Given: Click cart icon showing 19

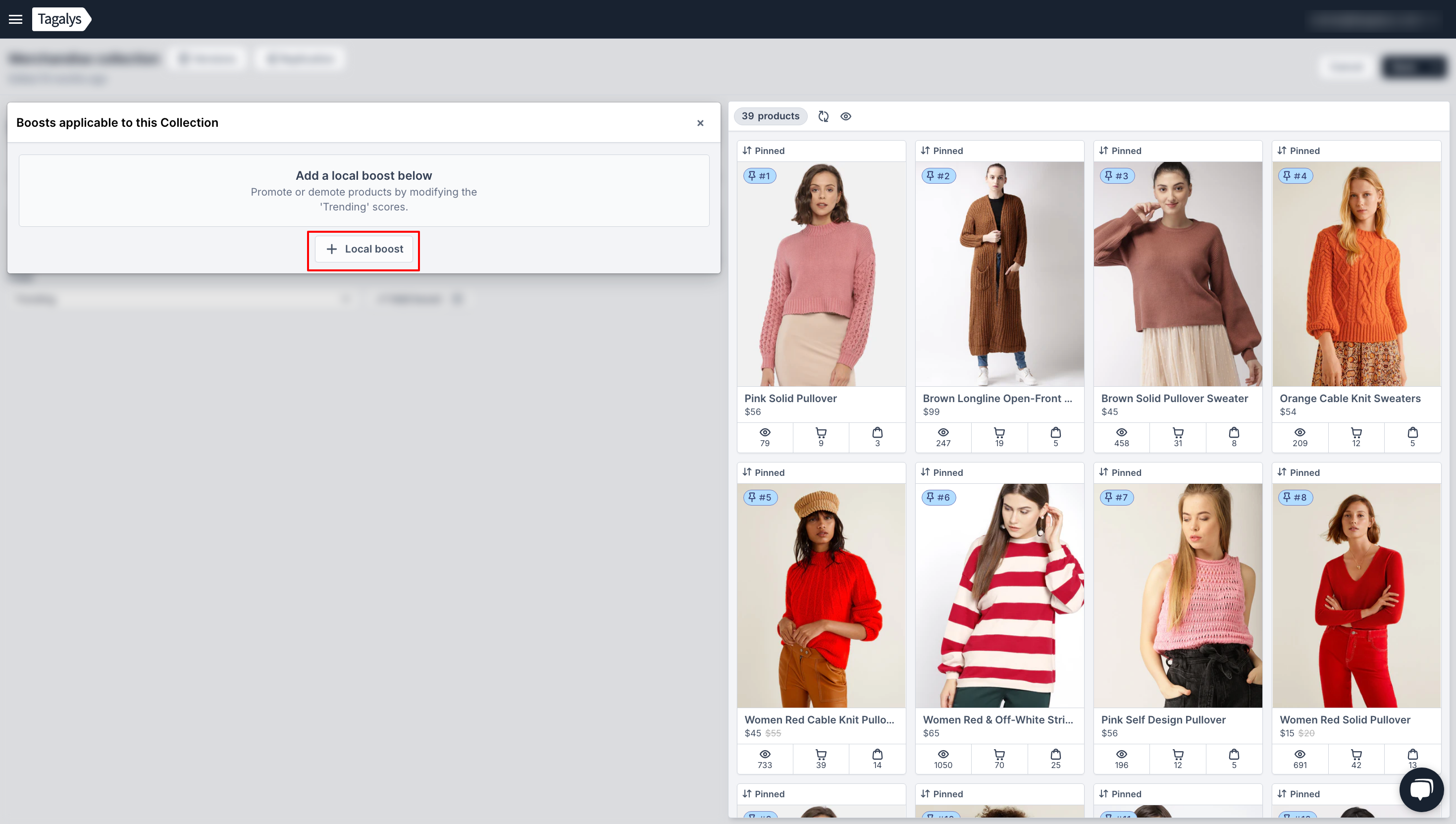Looking at the screenshot, I should coord(999,433).
